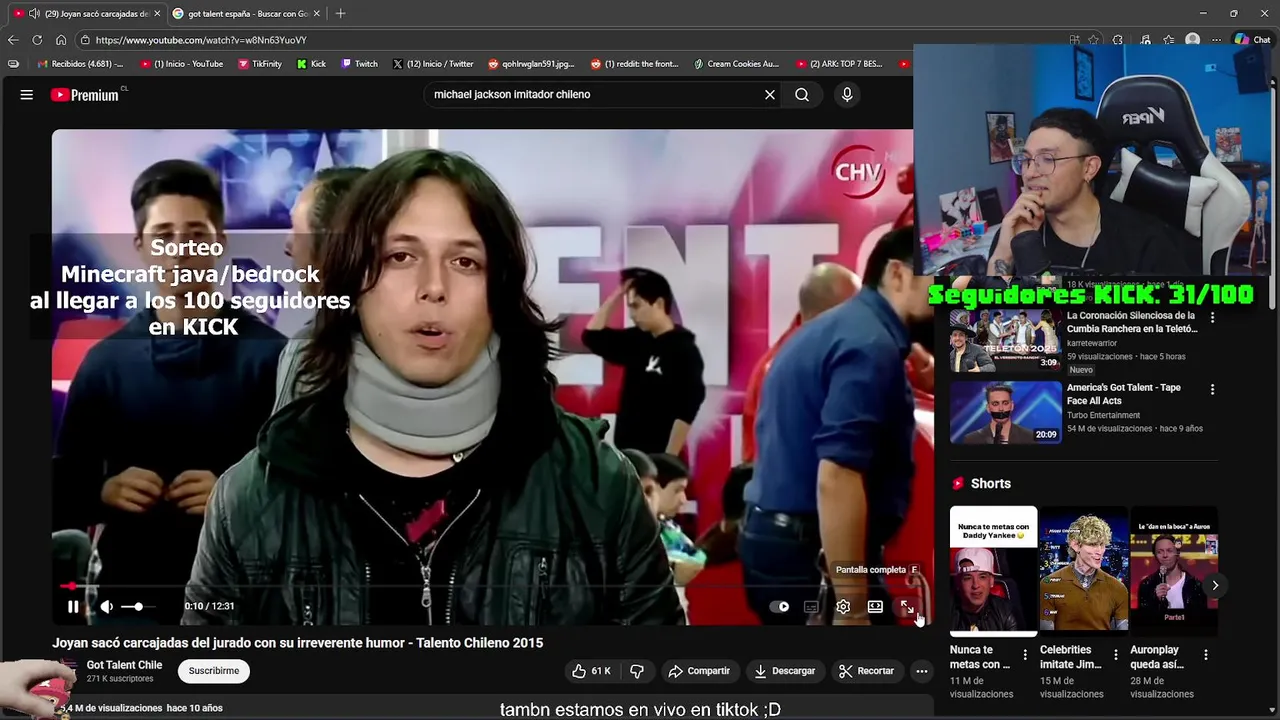Open the 'Inicio / Twitter' bookmark
Viewport: 1280px width, 720px height.
point(433,64)
